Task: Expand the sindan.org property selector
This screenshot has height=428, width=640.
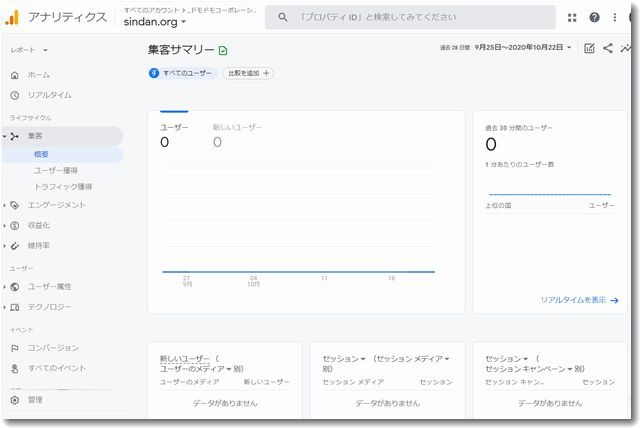Action: point(154,21)
